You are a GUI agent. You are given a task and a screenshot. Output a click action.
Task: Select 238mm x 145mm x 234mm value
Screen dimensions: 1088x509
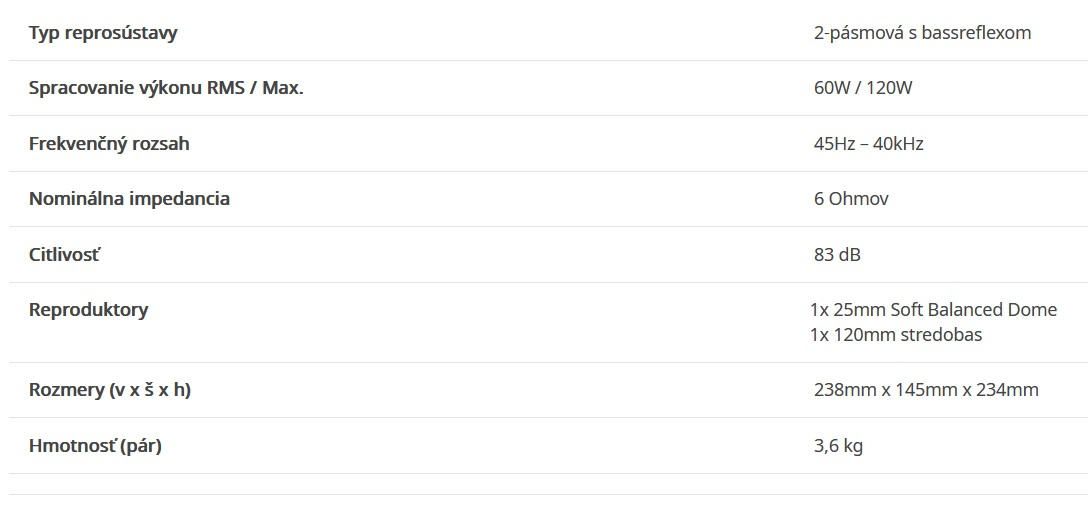click(926, 390)
